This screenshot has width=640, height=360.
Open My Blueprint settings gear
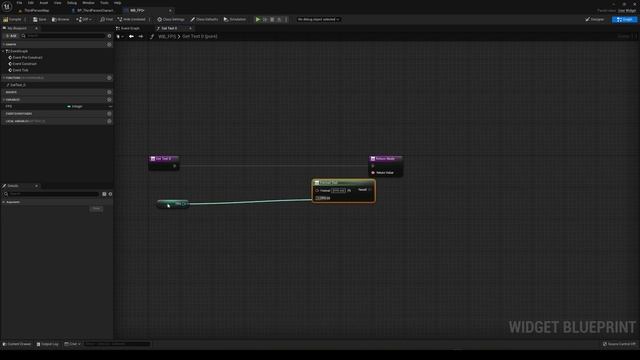[109, 36]
